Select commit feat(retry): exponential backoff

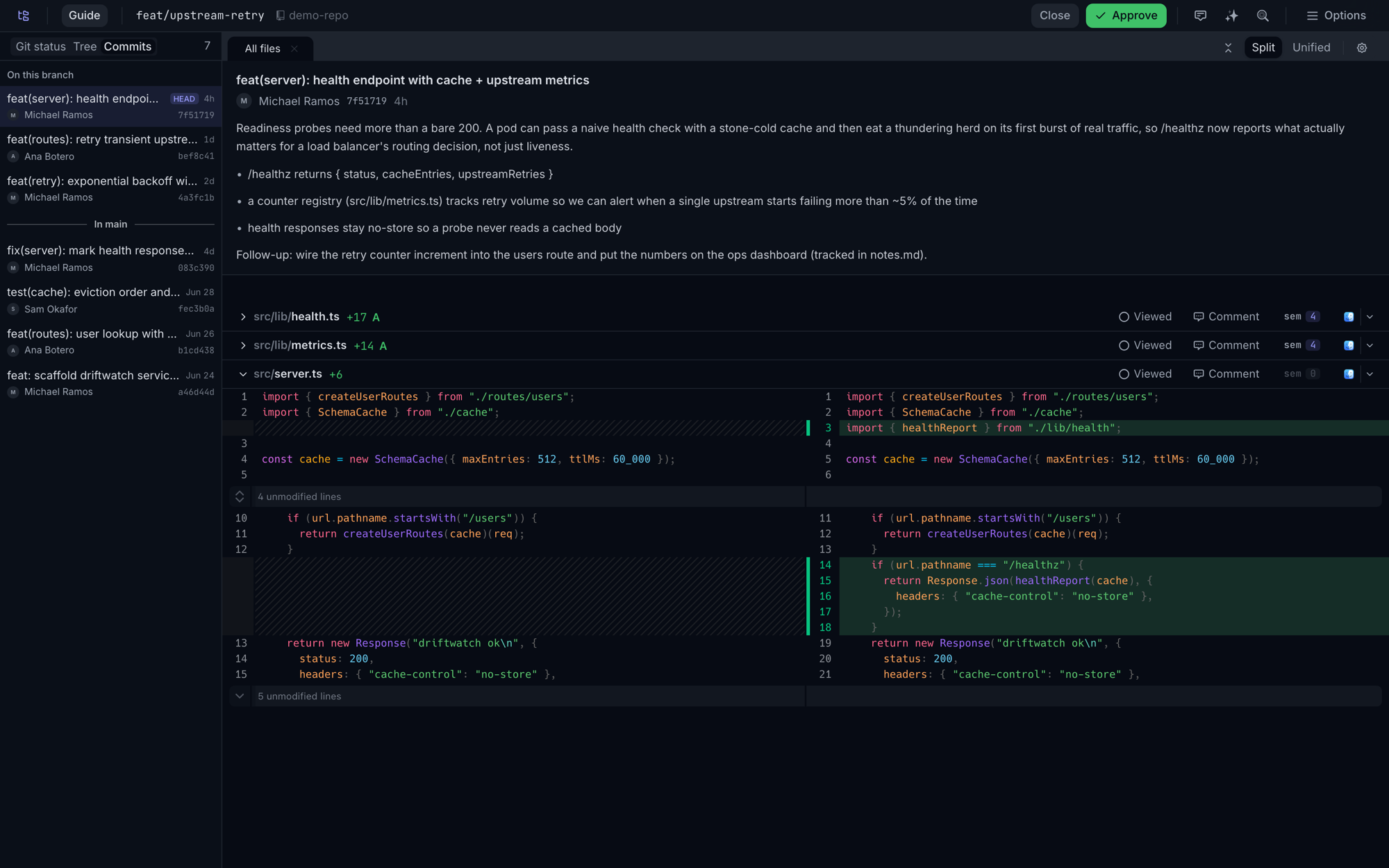[110, 189]
